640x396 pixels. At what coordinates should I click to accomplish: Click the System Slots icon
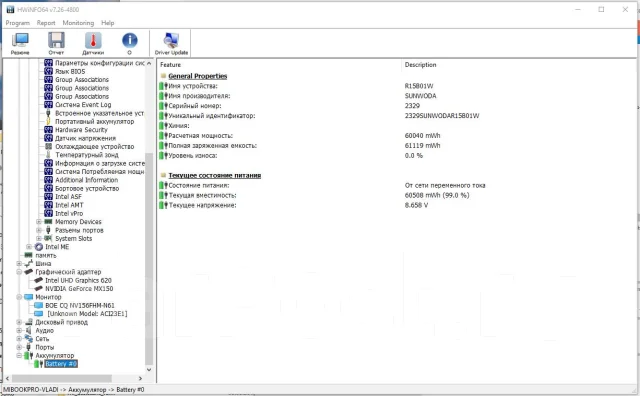tap(49, 238)
